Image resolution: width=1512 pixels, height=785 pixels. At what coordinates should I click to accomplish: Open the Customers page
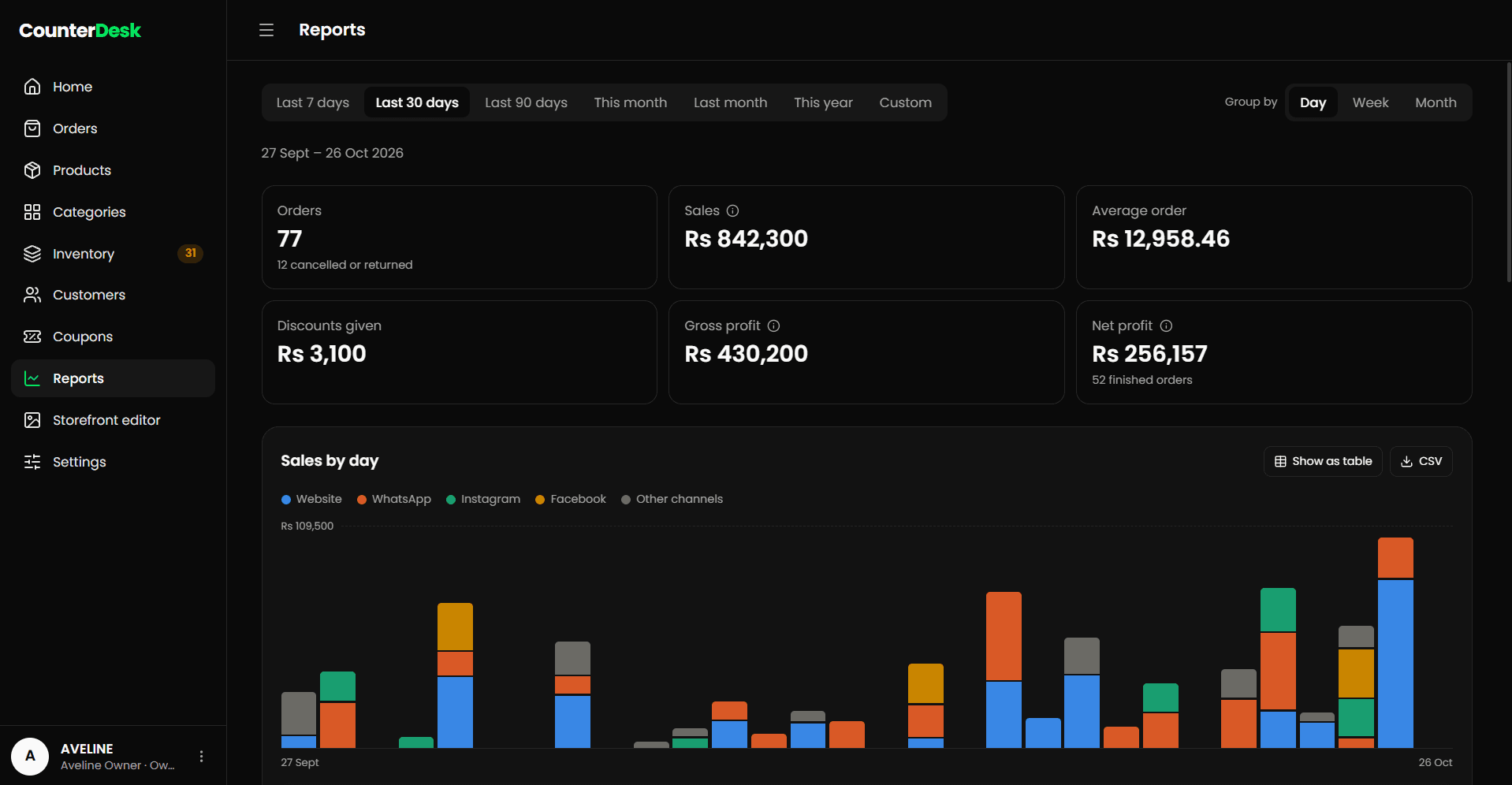pos(113,295)
